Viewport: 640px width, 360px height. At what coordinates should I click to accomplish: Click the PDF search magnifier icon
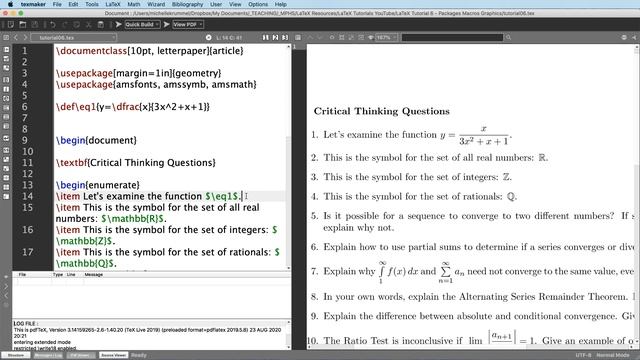pyautogui.click(x=508, y=38)
